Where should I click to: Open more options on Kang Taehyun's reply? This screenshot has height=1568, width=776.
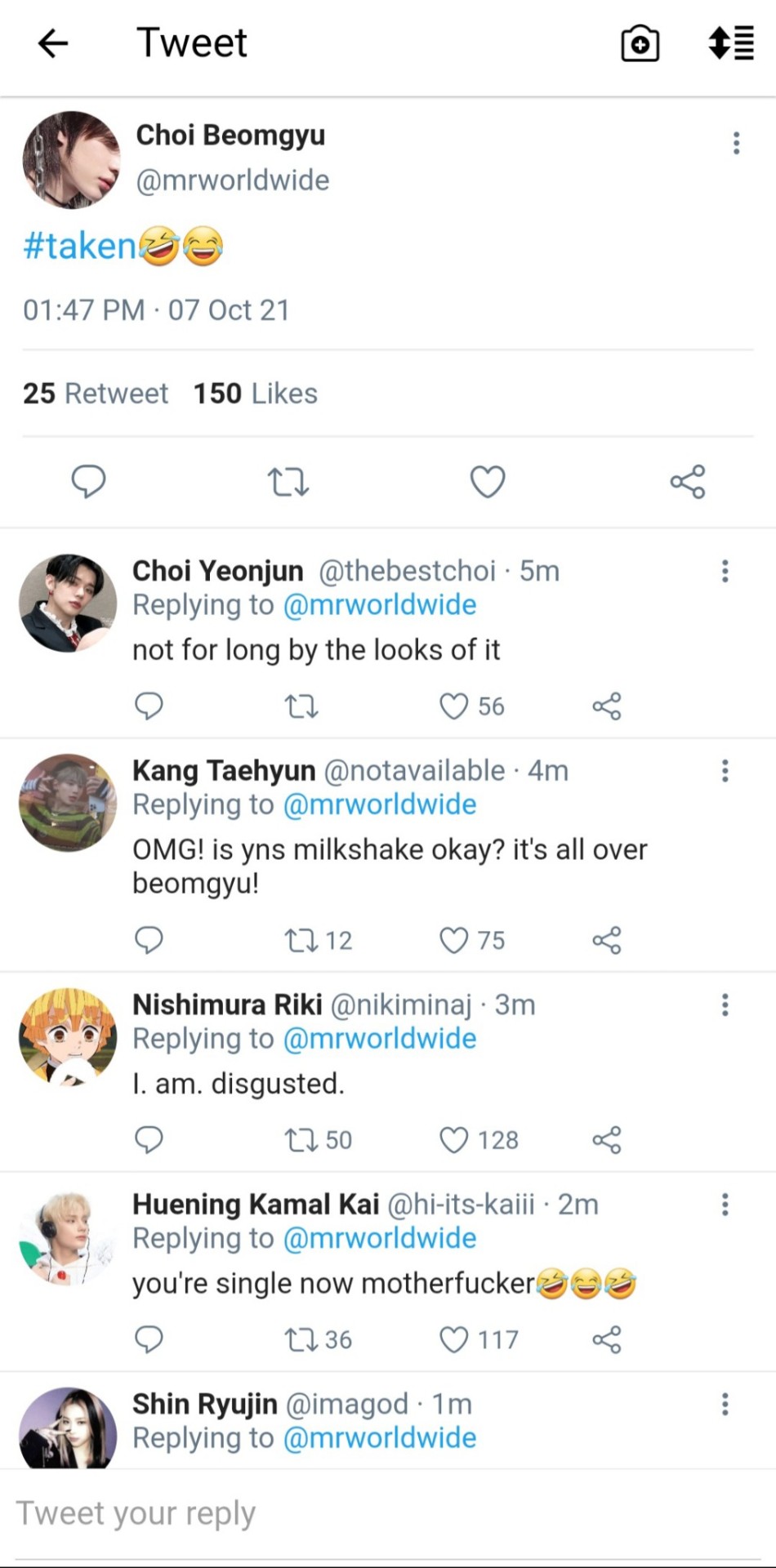pyautogui.click(x=725, y=770)
